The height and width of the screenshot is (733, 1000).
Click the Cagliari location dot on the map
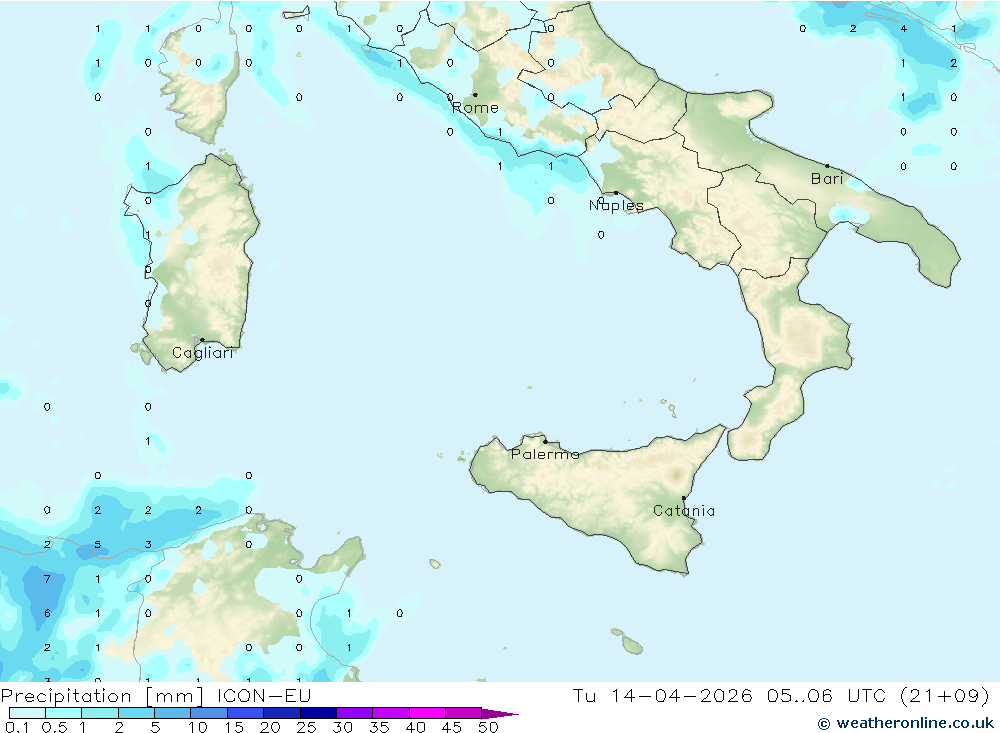[x=202, y=340]
